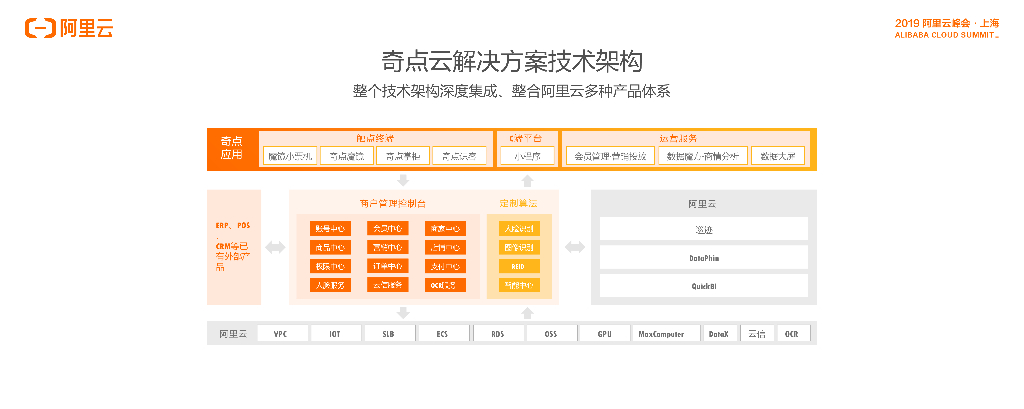Click the SLB box

click(x=389, y=334)
